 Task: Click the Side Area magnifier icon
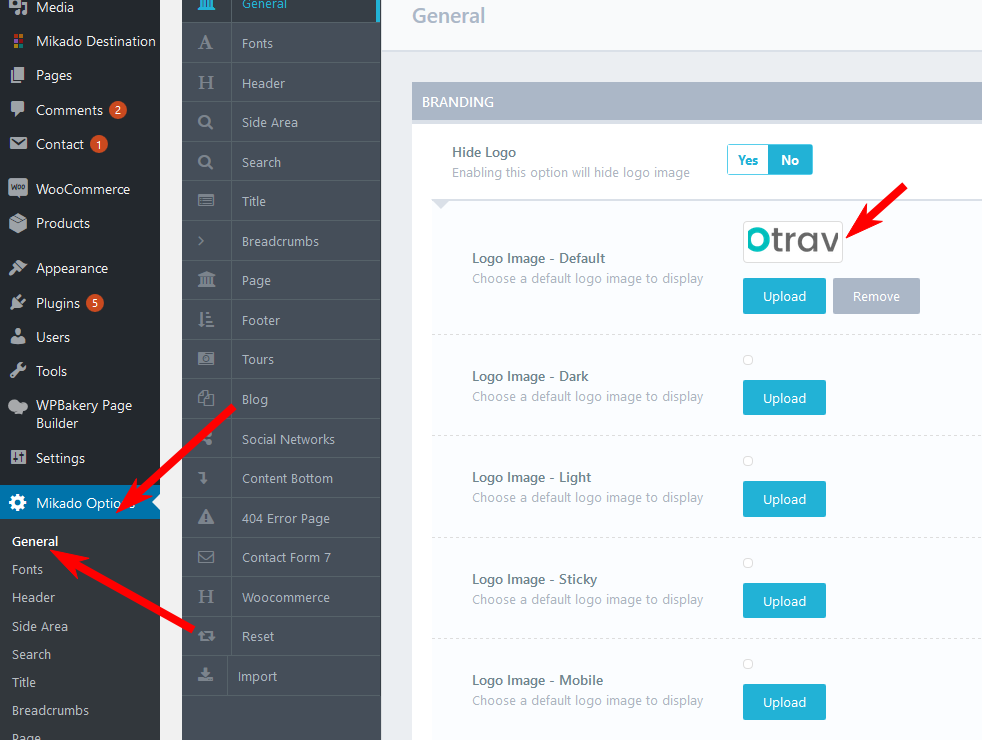(205, 122)
